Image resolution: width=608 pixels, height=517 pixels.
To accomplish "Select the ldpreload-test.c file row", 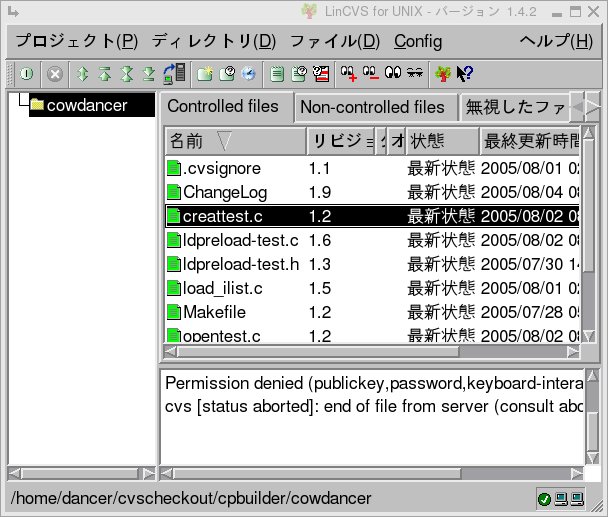I will (x=372, y=240).
